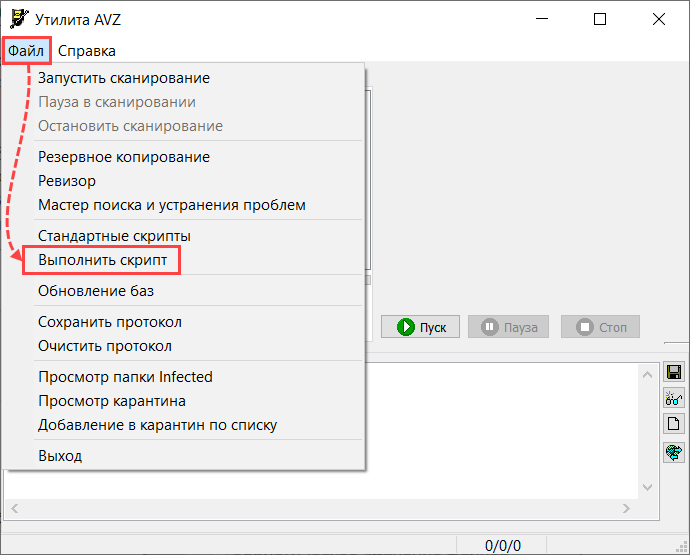
Task: Click the AVZ application icon in title bar
Action: 19,19
